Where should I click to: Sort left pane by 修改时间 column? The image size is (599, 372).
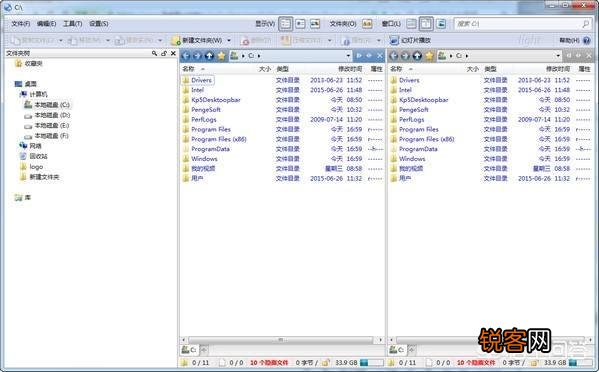pyautogui.click(x=350, y=69)
